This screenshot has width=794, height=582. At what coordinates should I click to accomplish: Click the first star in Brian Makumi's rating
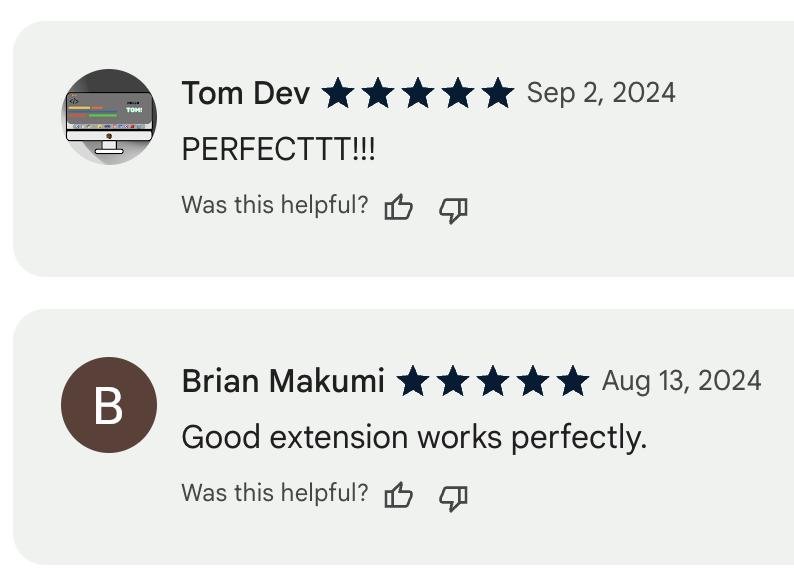pos(413,382)
